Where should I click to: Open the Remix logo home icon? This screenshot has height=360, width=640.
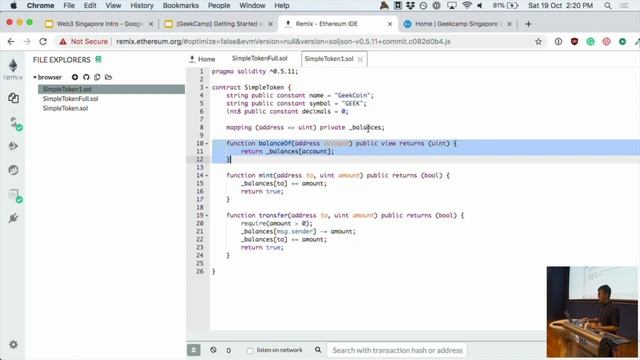coord(13,69)
